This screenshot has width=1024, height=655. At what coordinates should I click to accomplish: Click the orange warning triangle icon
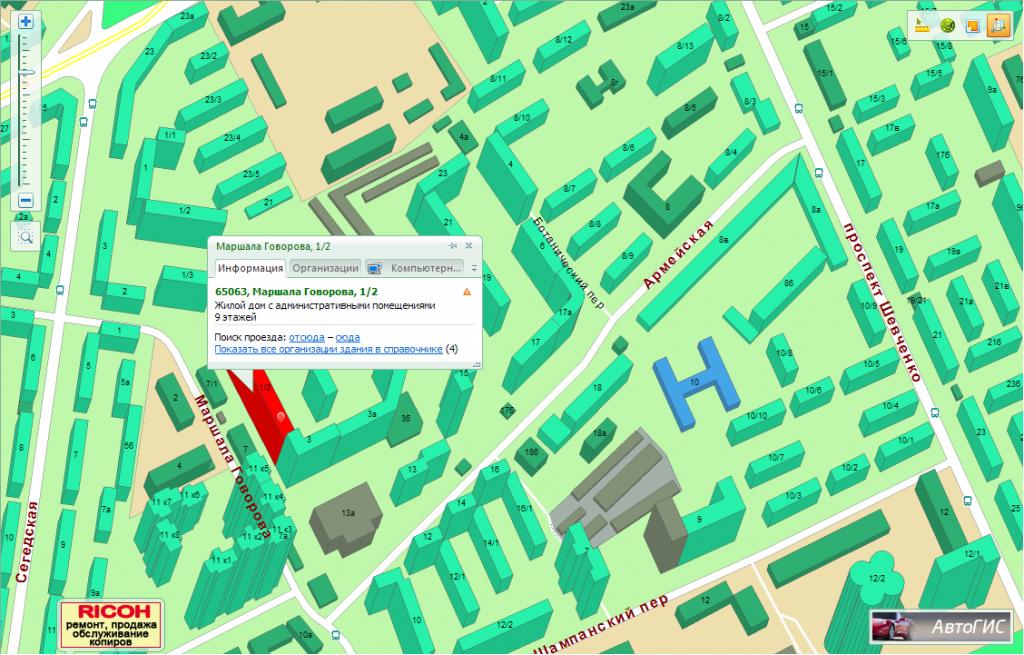pyautogui.click(x=466, y=292)
